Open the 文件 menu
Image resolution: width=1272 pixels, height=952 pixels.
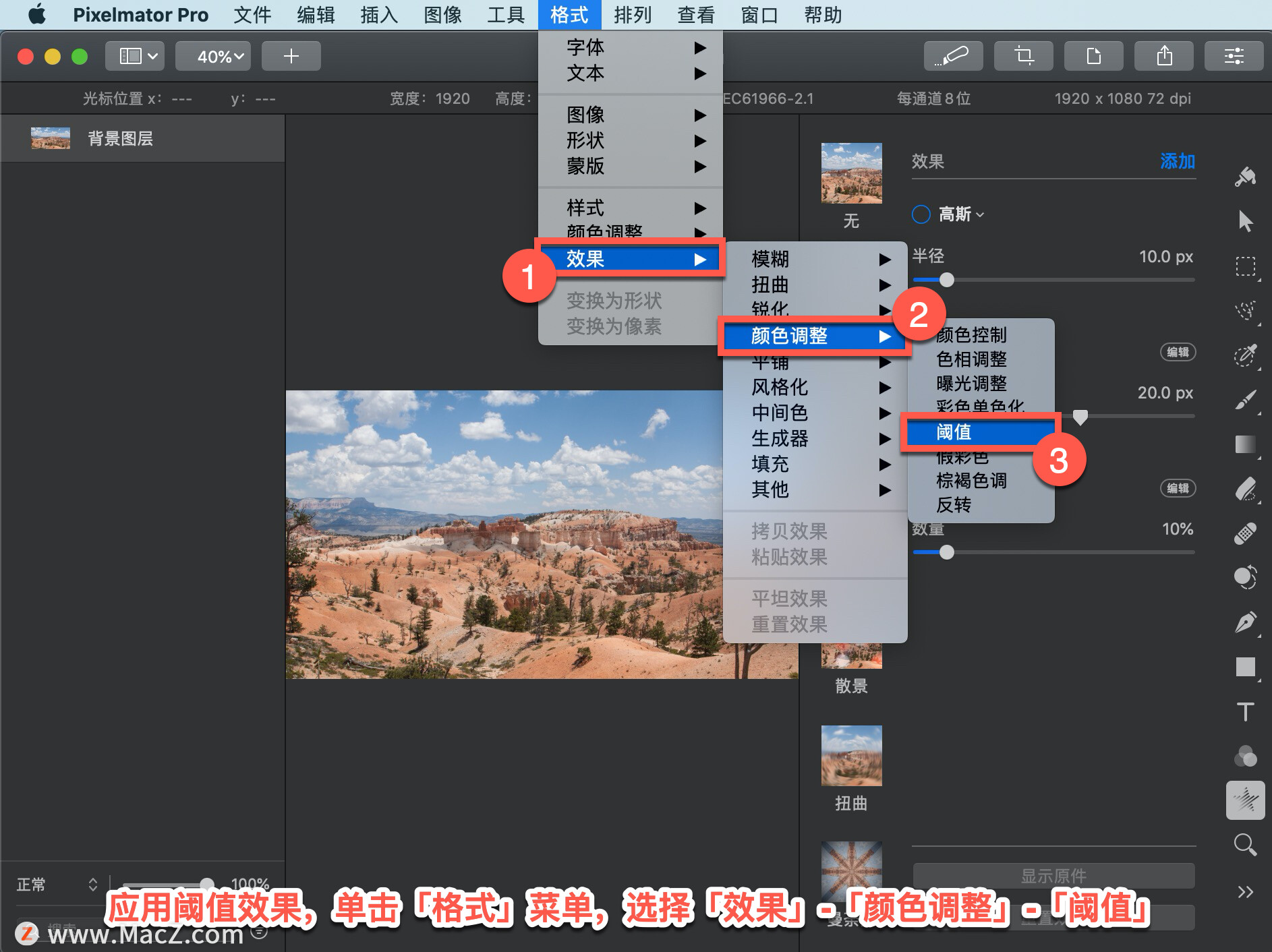click(x=252, y=15)
